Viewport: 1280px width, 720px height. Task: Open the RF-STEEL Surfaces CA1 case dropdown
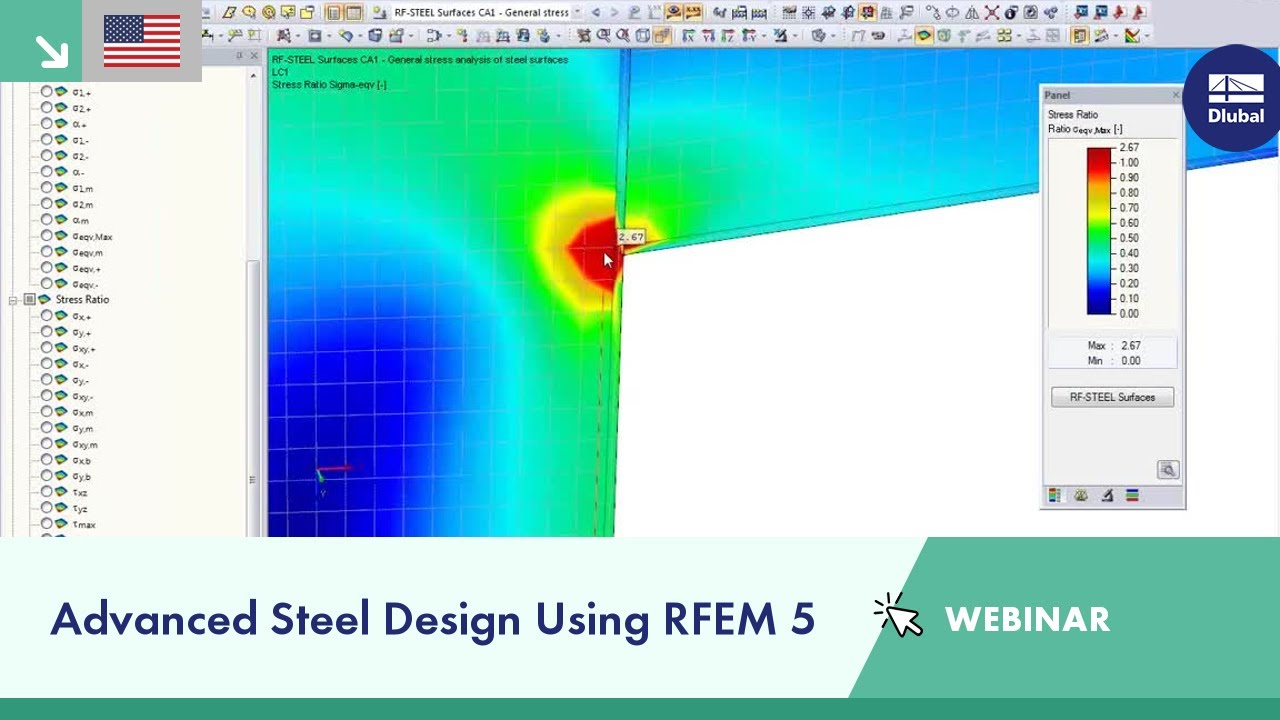(x=578, y=13)
